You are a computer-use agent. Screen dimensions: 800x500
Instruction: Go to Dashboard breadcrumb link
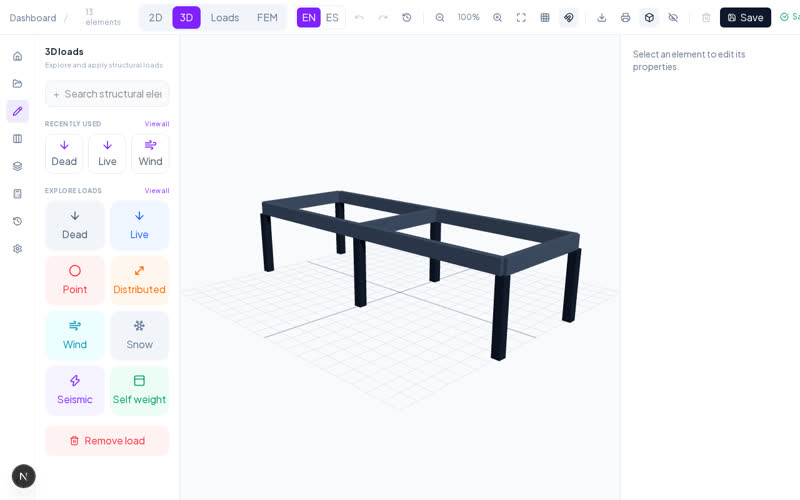pos(33,18)
